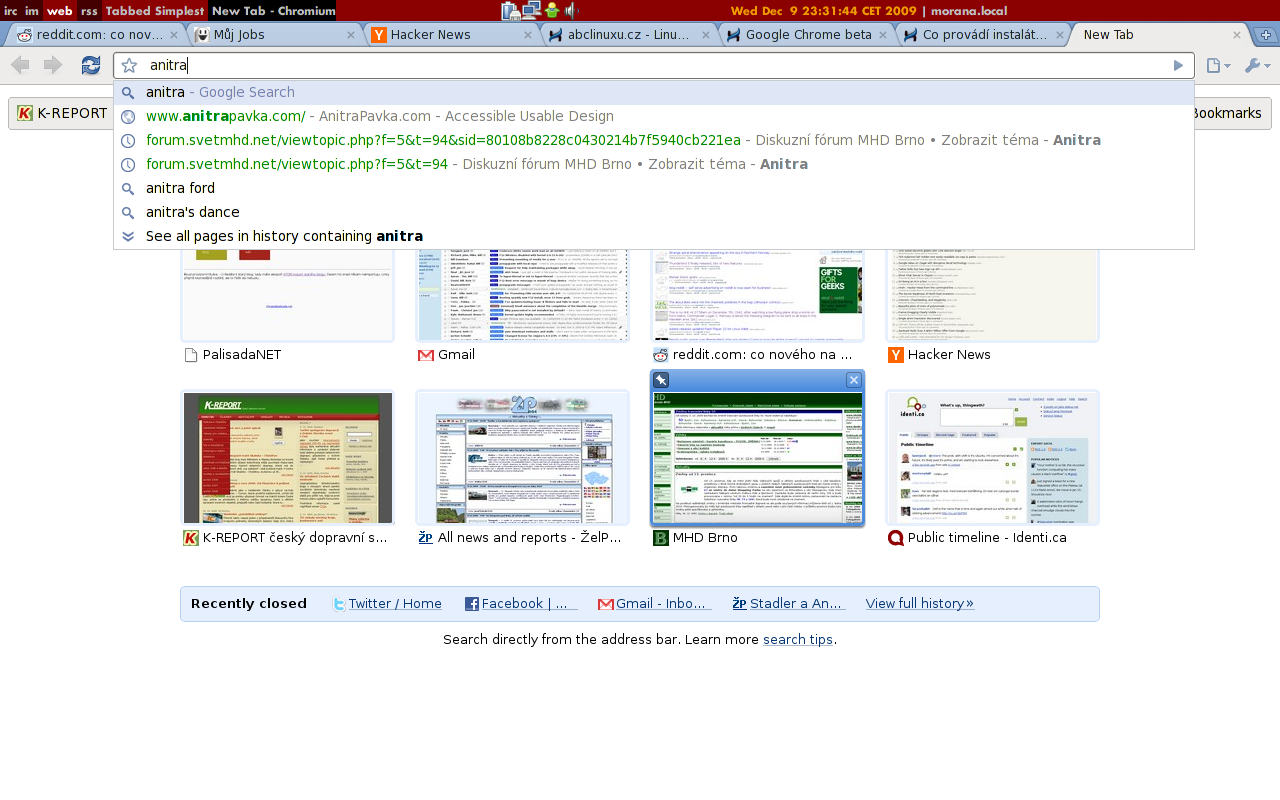Click the network computers tray icon
Image resolution: width=1280 pixels, height=800 pixels.
[531, 11]
